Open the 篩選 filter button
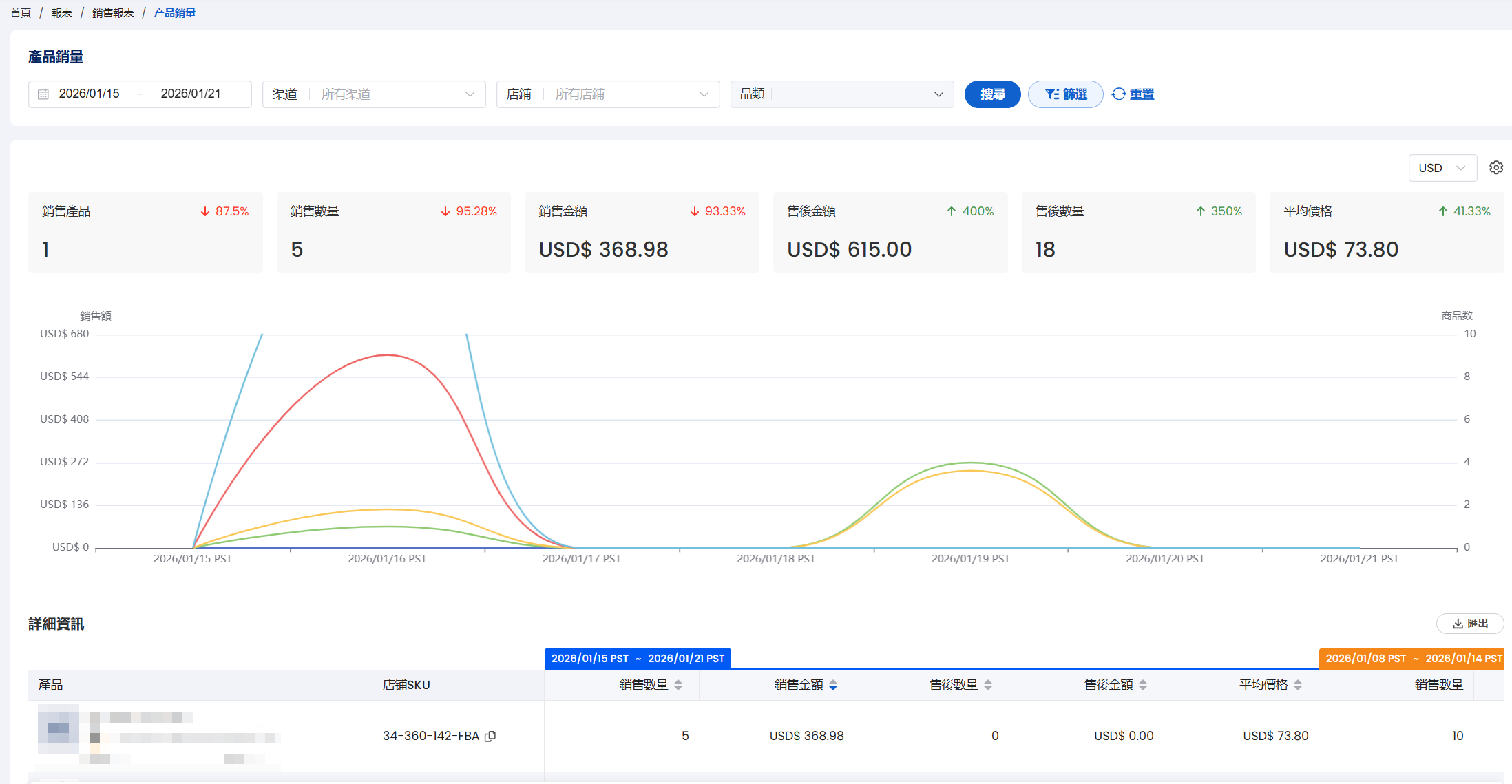The image size is (1512, 784). (1065, 94)
